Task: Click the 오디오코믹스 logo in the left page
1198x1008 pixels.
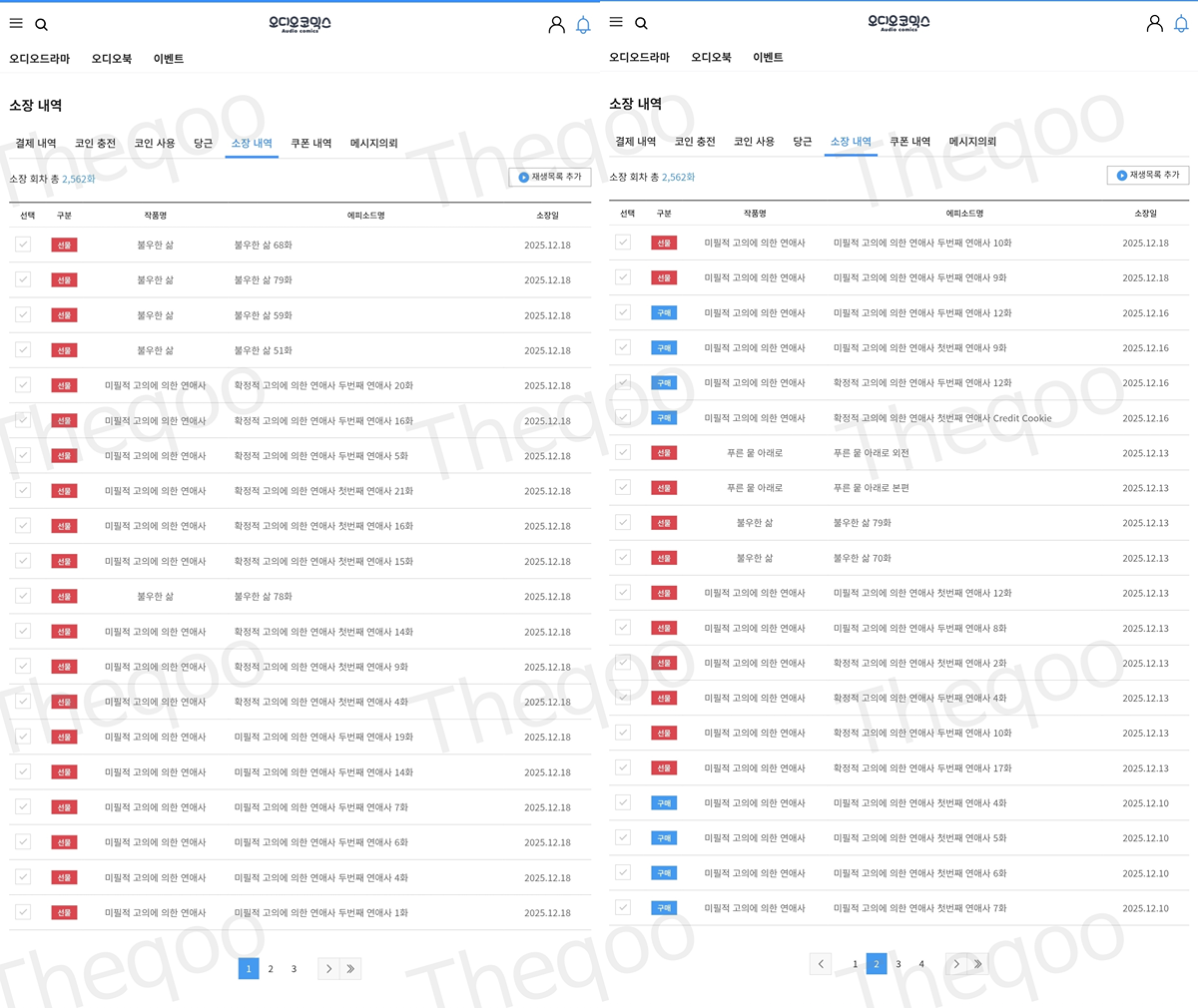Action: [x=299, y=24]
